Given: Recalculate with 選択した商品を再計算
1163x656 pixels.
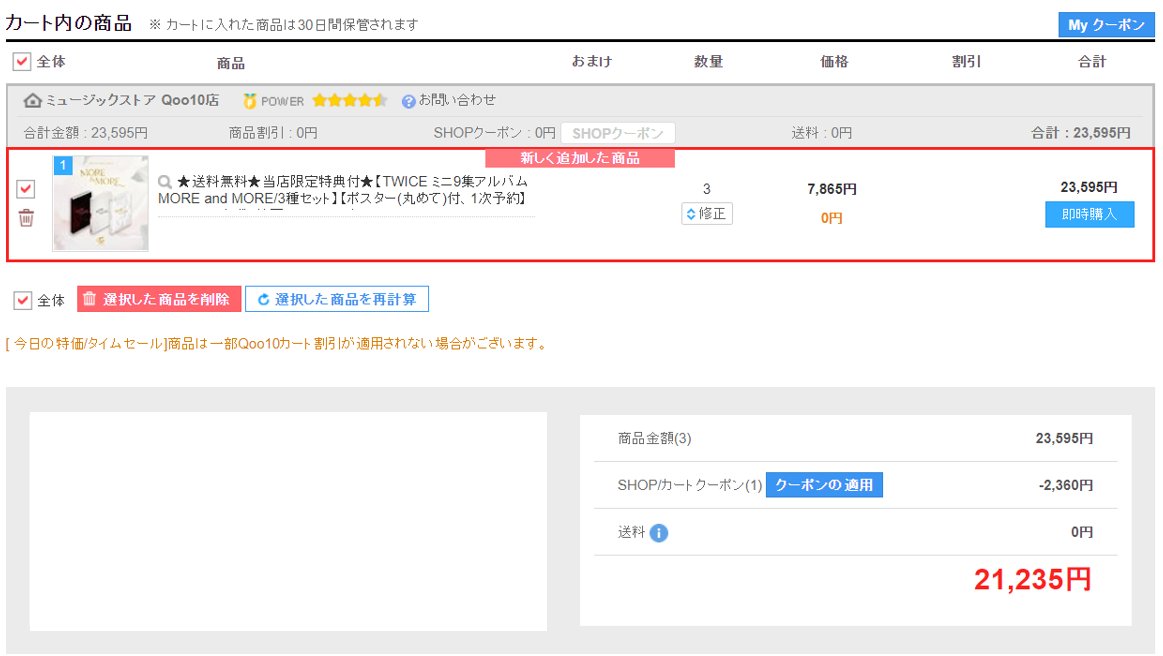Looking at the screenshot, I should [337, 299].
